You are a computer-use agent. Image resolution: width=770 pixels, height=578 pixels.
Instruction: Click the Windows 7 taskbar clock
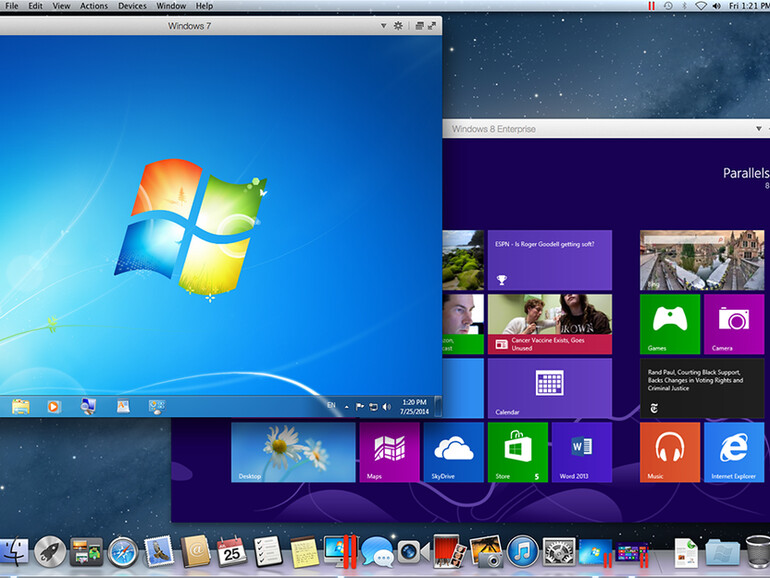click(413, 406)
